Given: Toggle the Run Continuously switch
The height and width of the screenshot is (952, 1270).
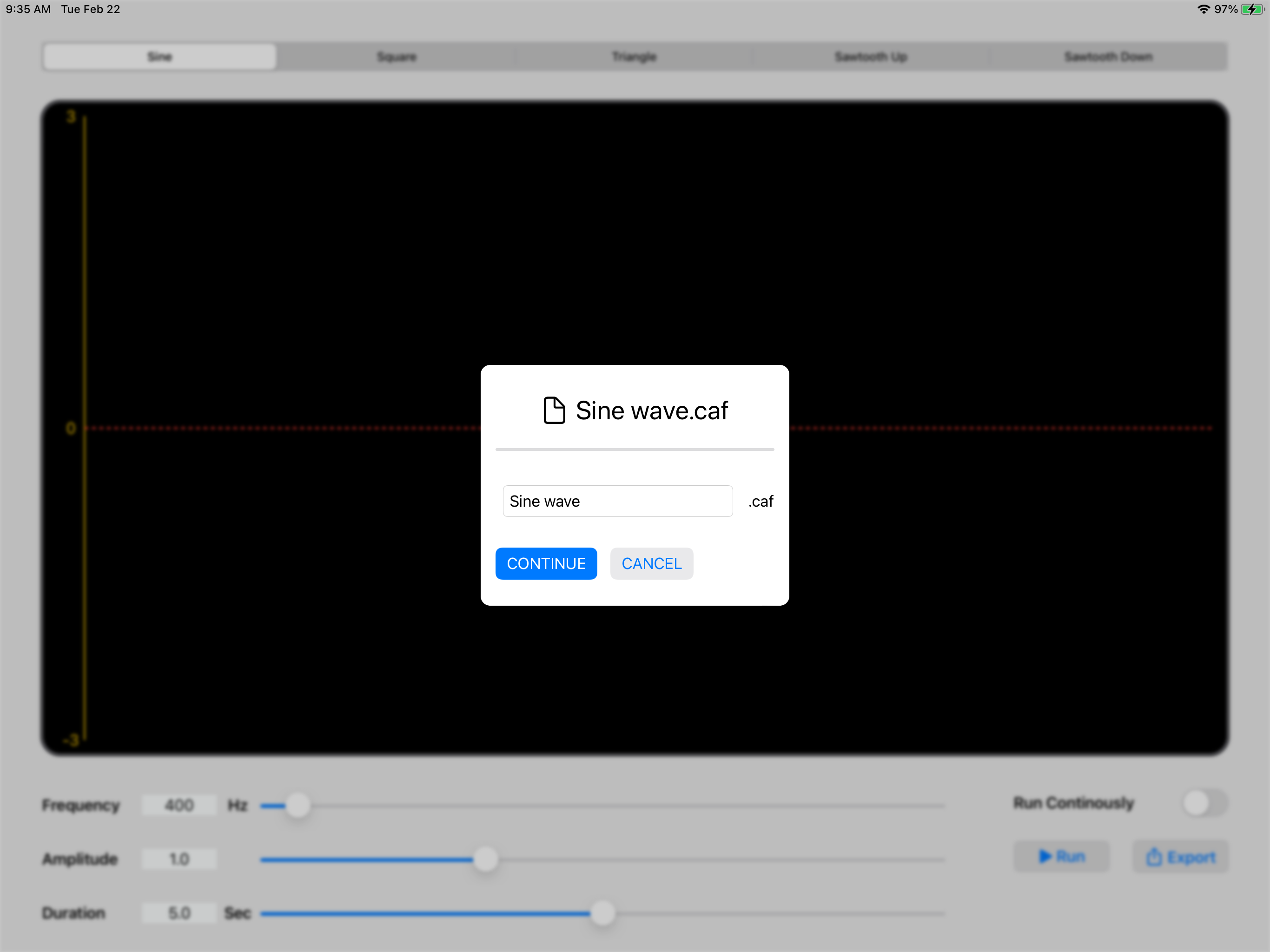Looking at the screenshot, I should [1204, 803].
